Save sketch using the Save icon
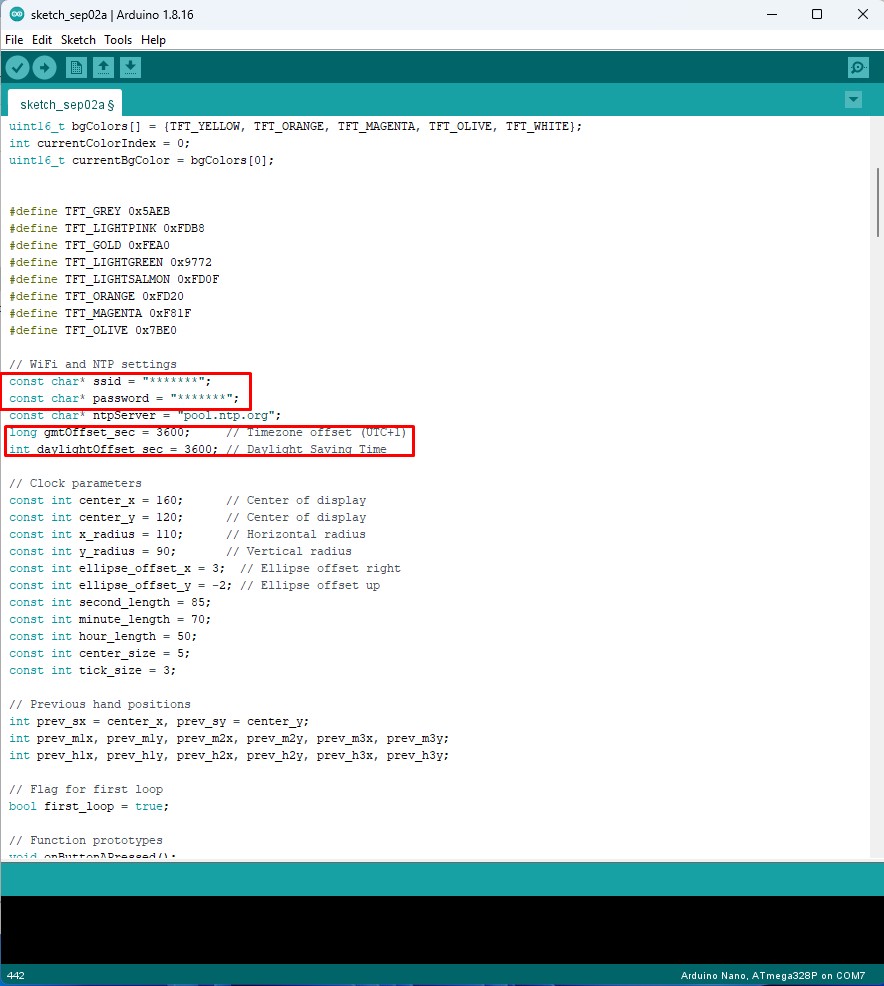Screen dimensions: 884x986 tap(130, 67)
